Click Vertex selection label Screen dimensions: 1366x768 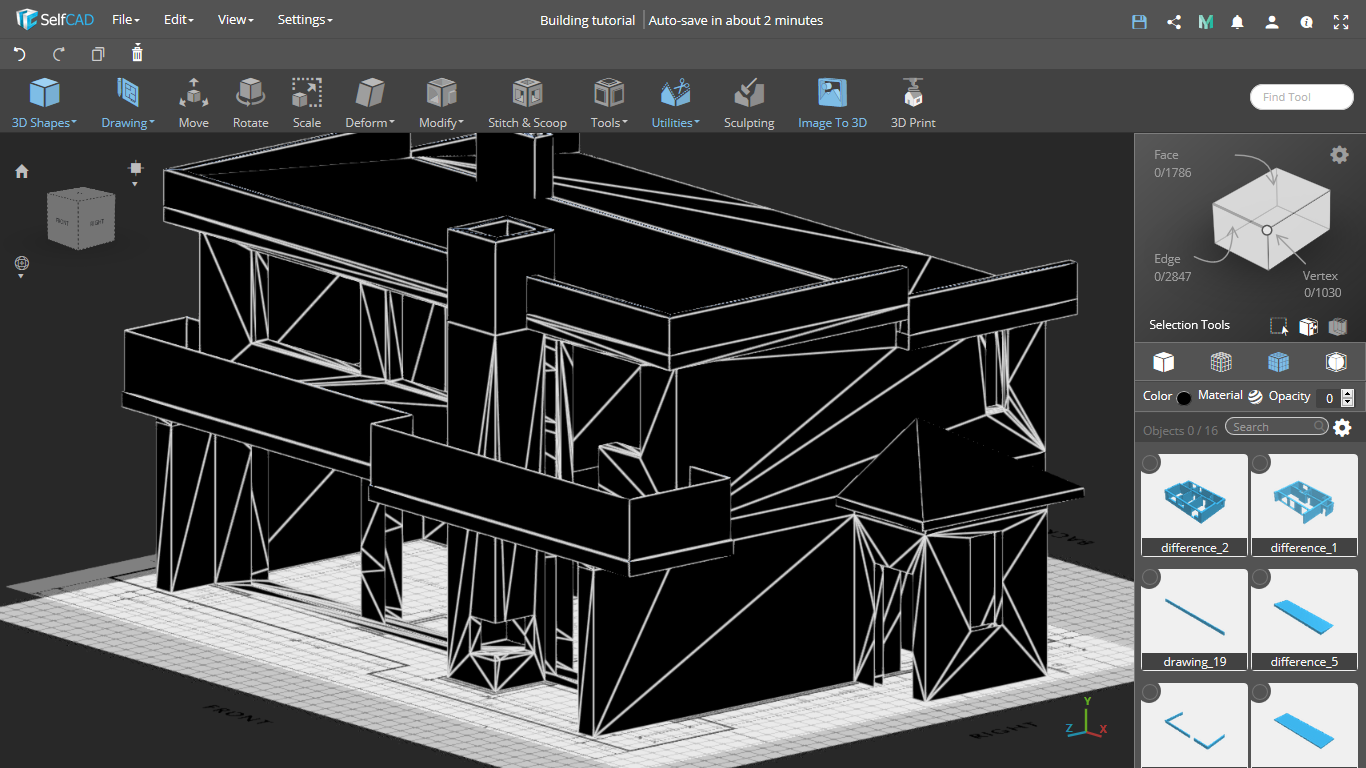[1321, 276]
